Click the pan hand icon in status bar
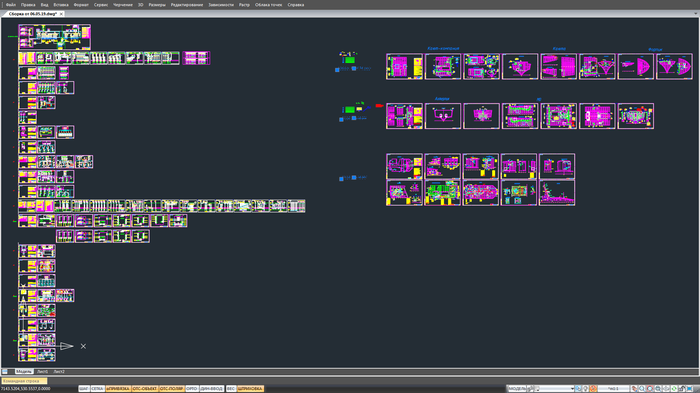This screenshot has width=700, height=393. click(634, 389)
